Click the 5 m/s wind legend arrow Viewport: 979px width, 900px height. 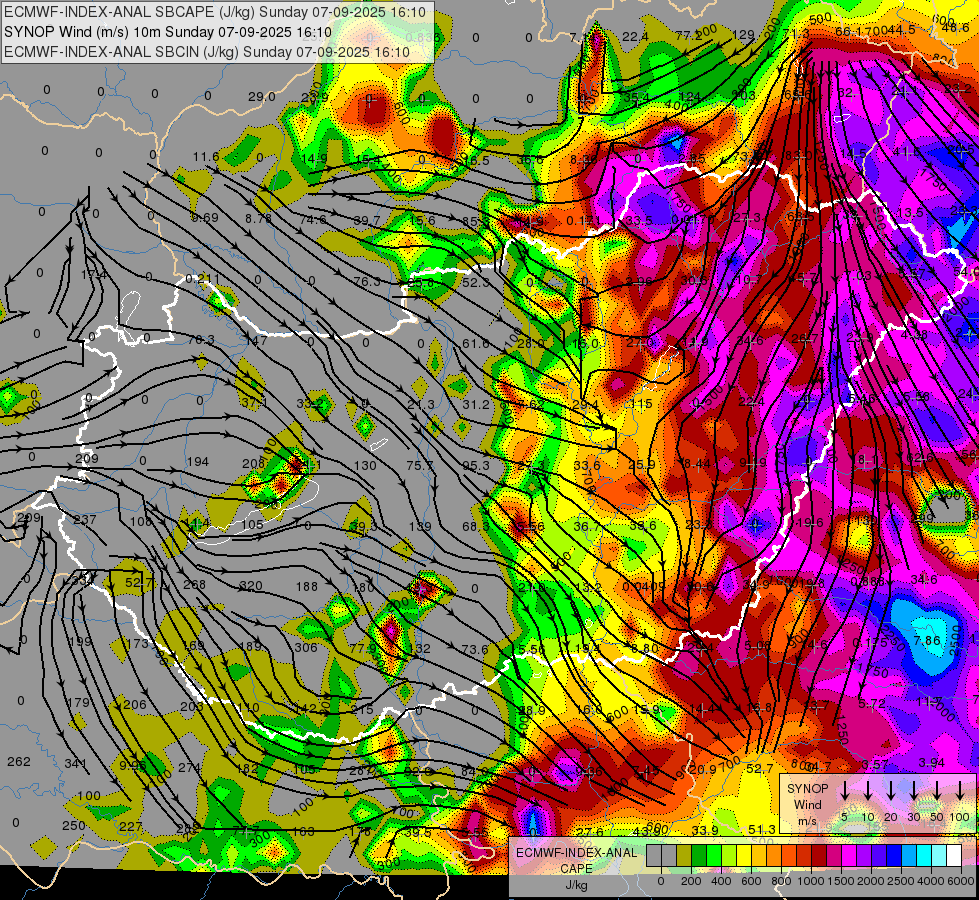click(844, 791)
